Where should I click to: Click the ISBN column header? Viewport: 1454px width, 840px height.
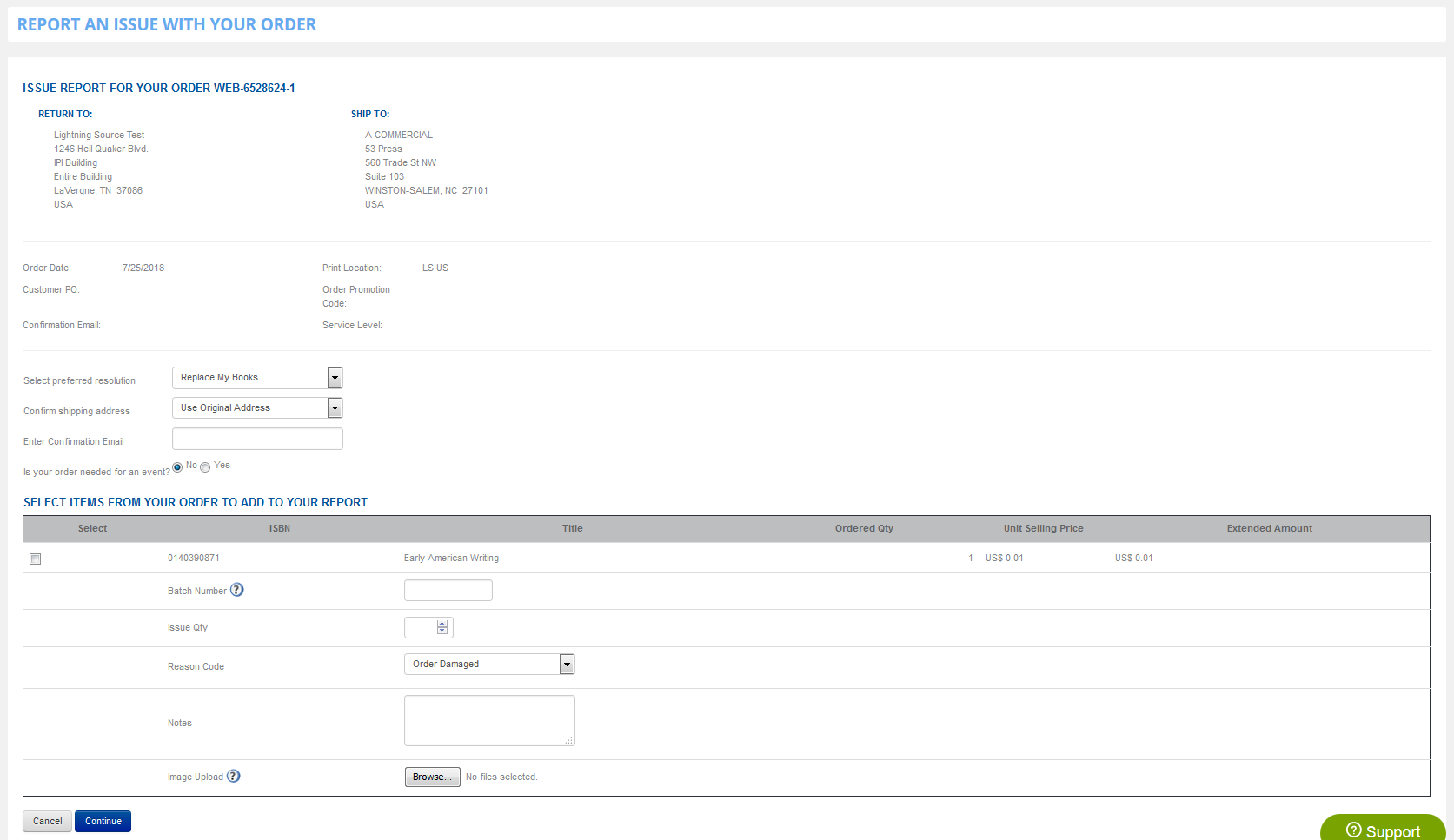coord(279,528)
